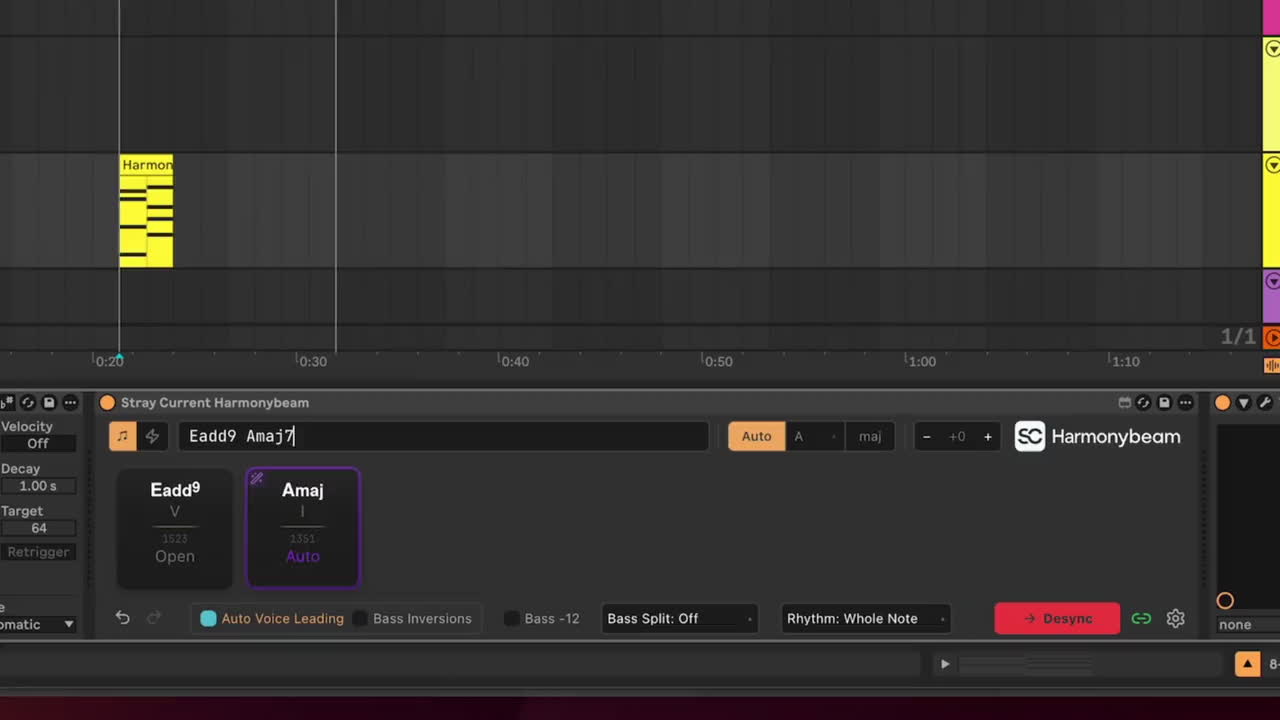
Task: Click the chord progression text field
Action: [x=444, y=436]
